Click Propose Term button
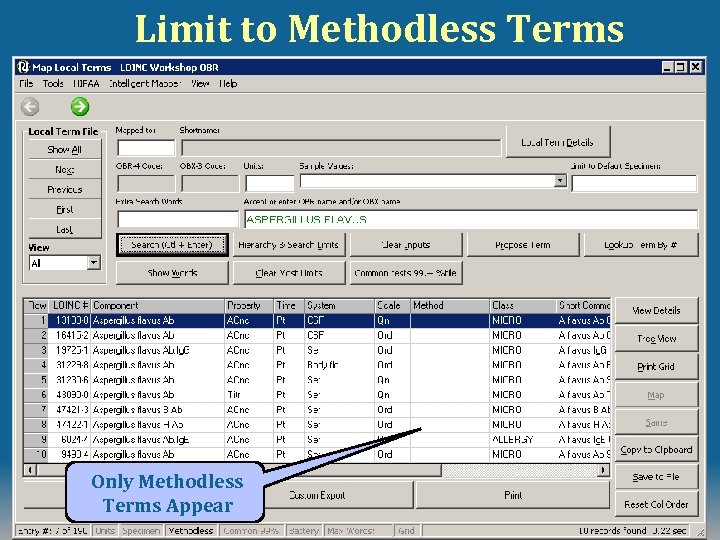720x540 pixels. pos(523,245)
